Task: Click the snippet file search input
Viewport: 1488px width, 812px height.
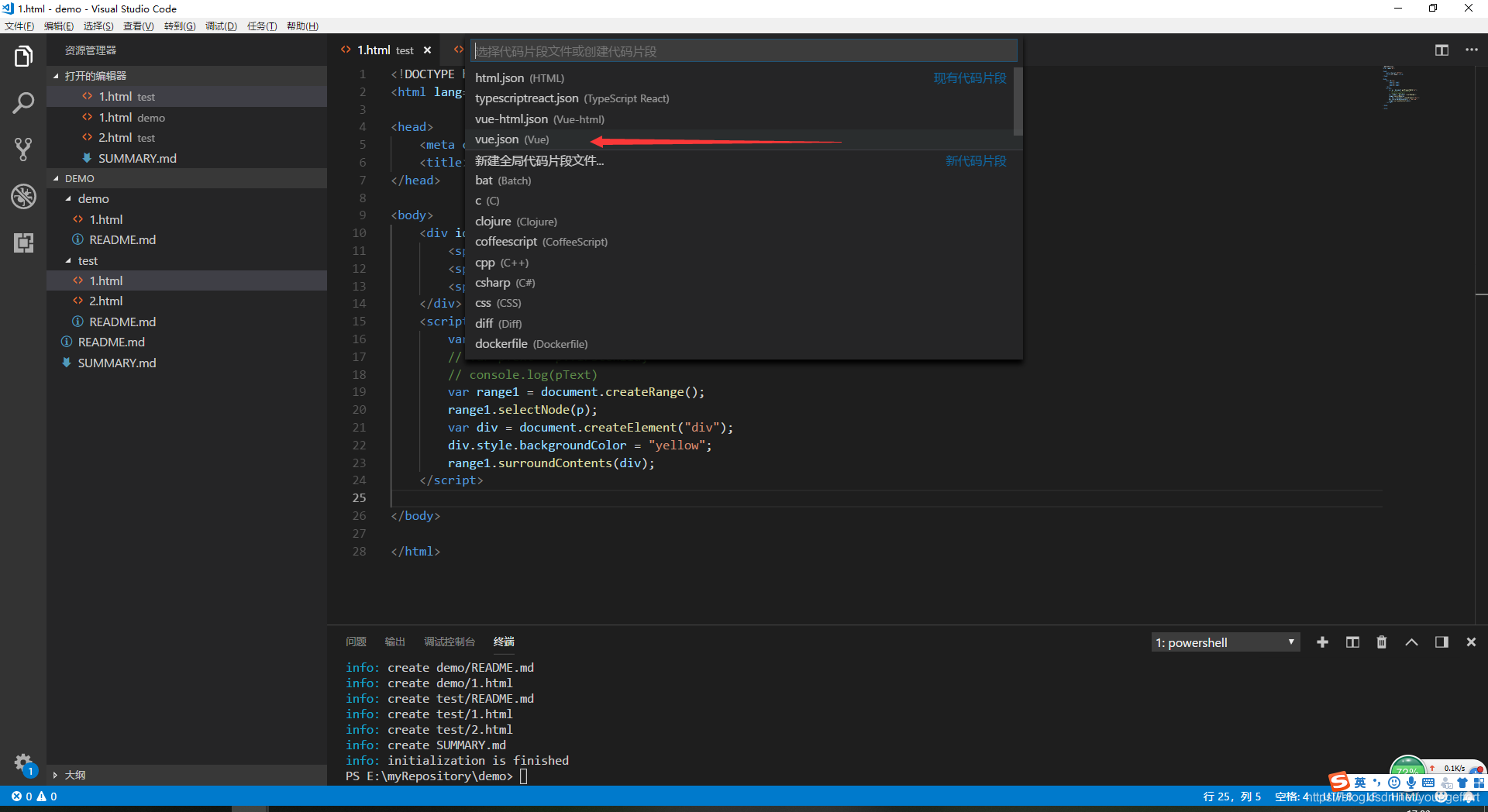Action: (744, 51)
